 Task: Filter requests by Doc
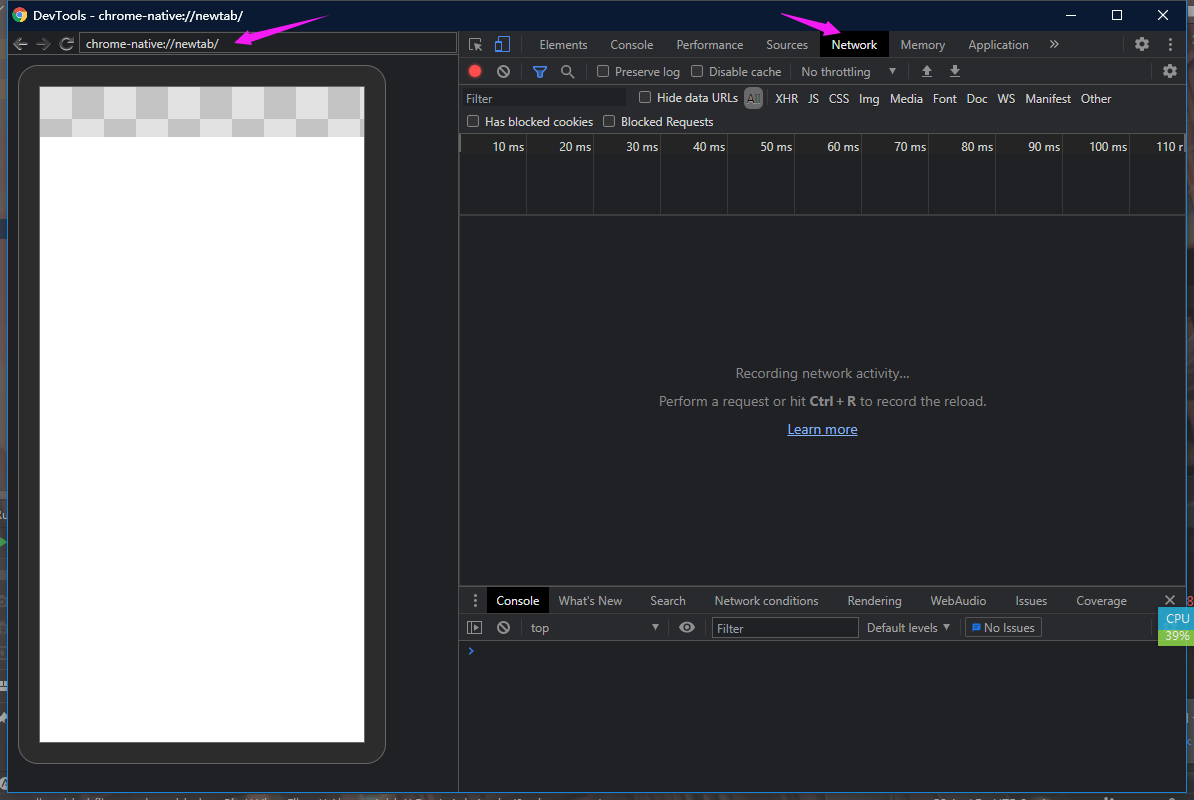coord(977,99)
